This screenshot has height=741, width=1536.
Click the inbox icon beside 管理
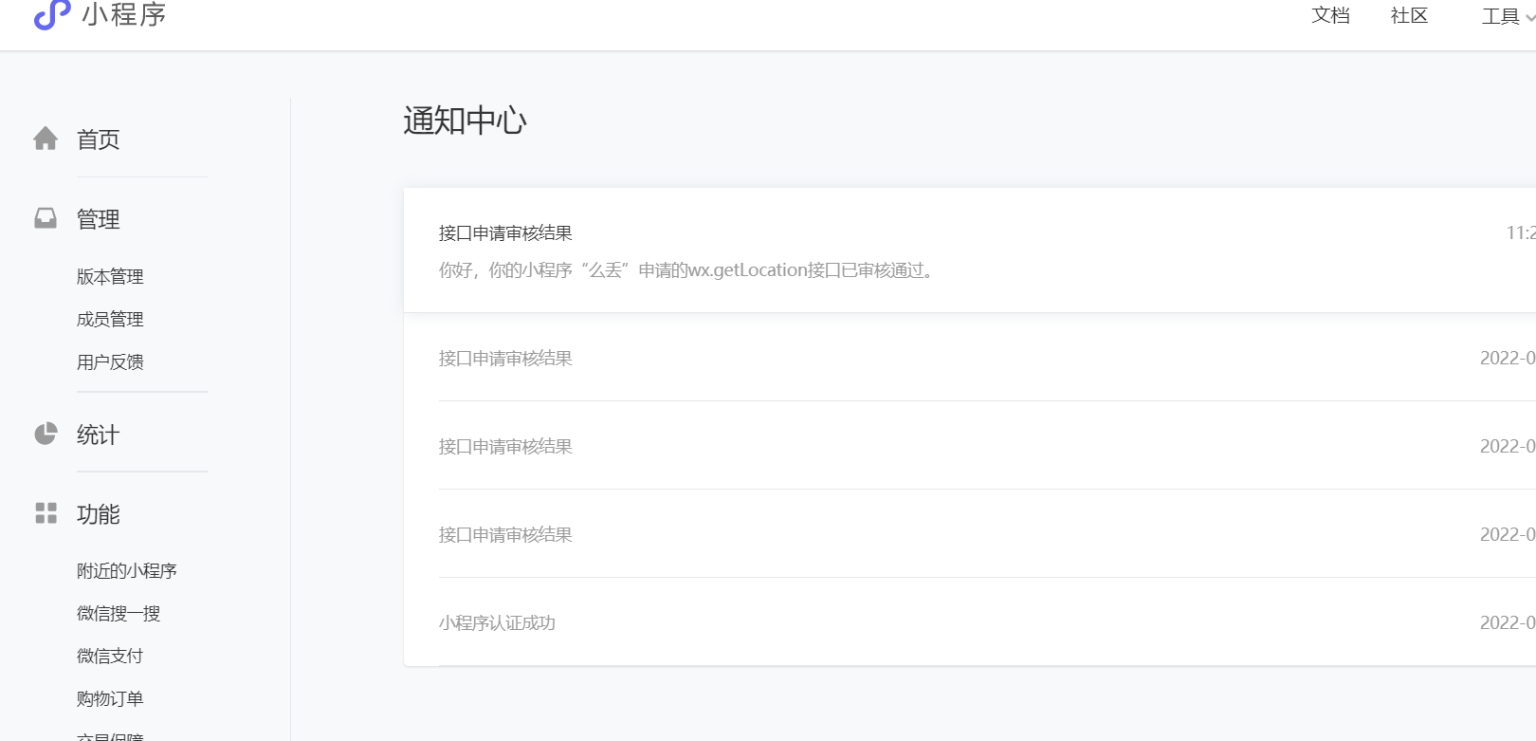coord(46,218)
